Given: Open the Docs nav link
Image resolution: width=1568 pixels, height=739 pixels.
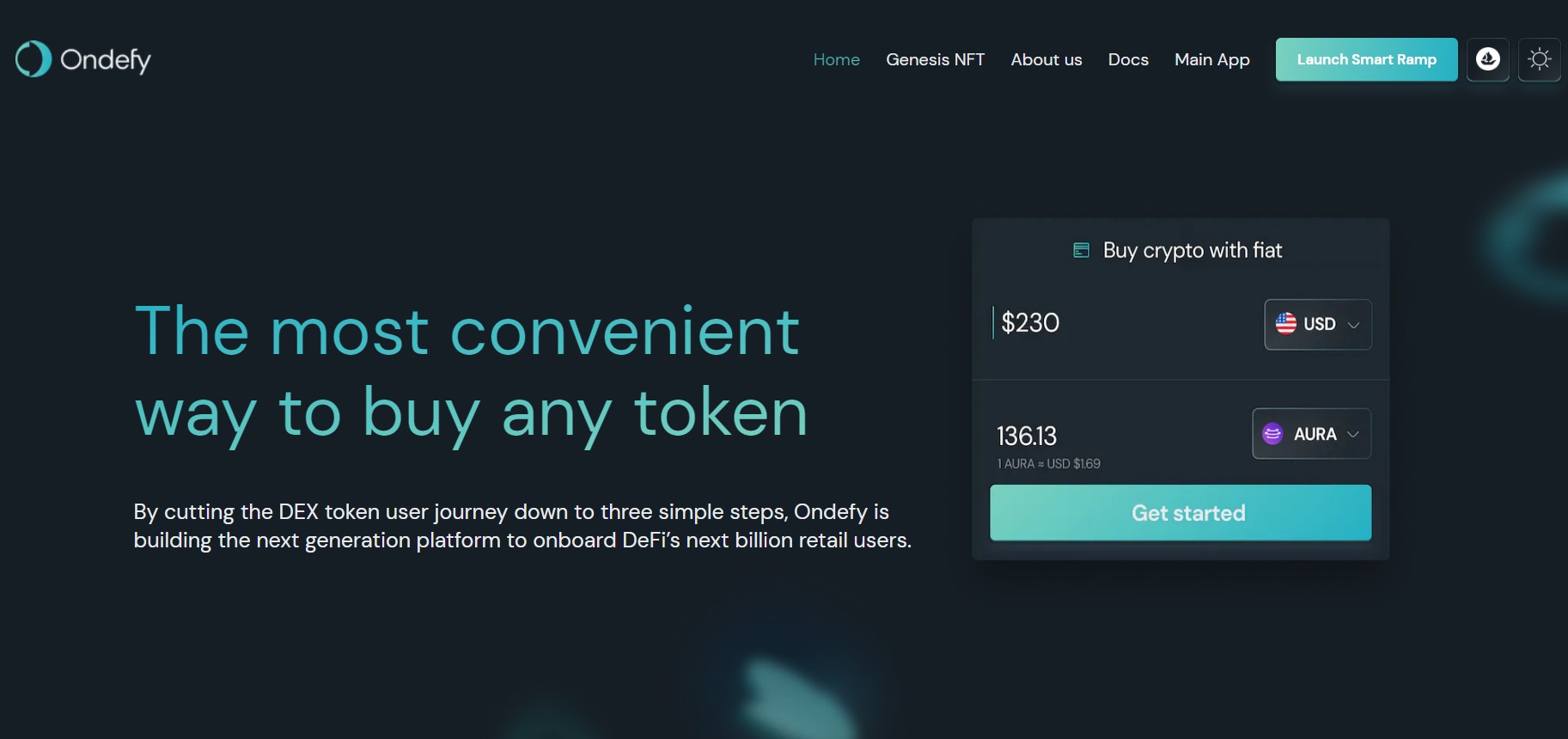Looking at the screenshot, I should pyautogui.click(x=1128, y=59).
